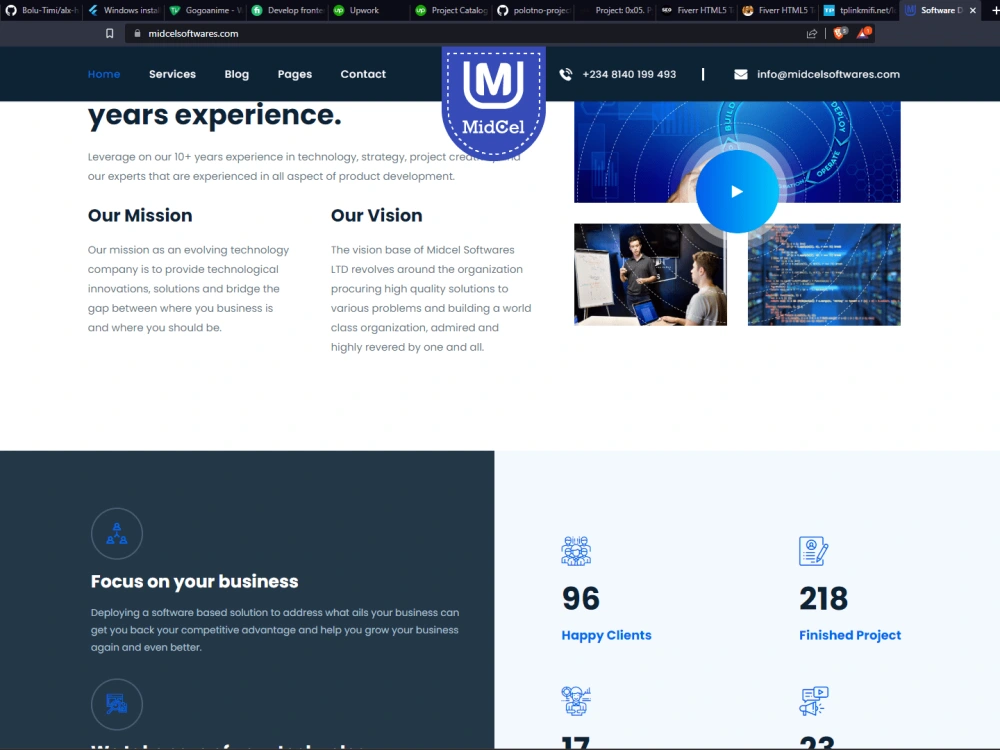Viewport: 1000px width, 750px height.
Task: Click the phone handset icon
Action: pyautogui.click(x=566, y=75)
